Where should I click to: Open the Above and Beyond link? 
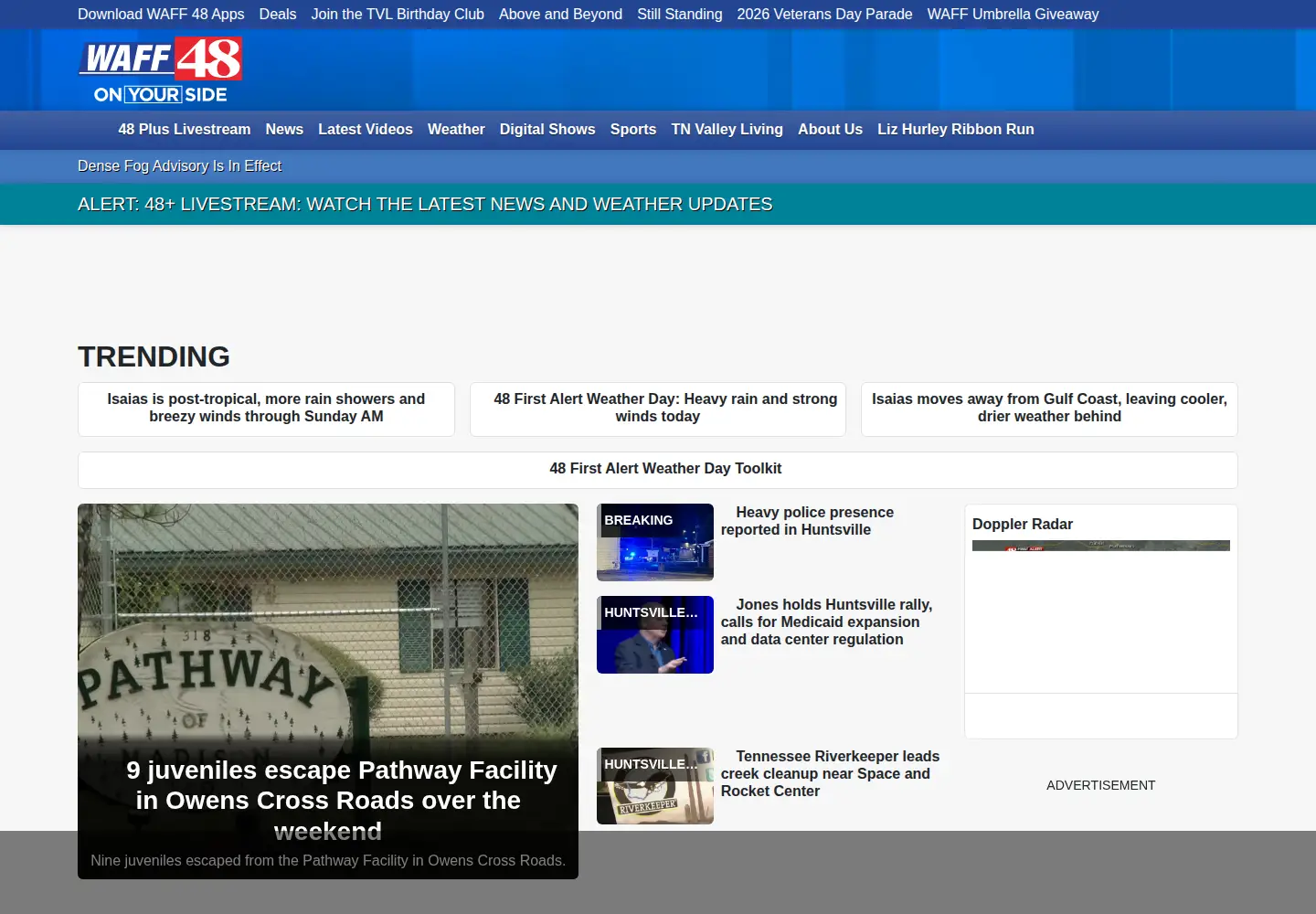pos(561,15)
